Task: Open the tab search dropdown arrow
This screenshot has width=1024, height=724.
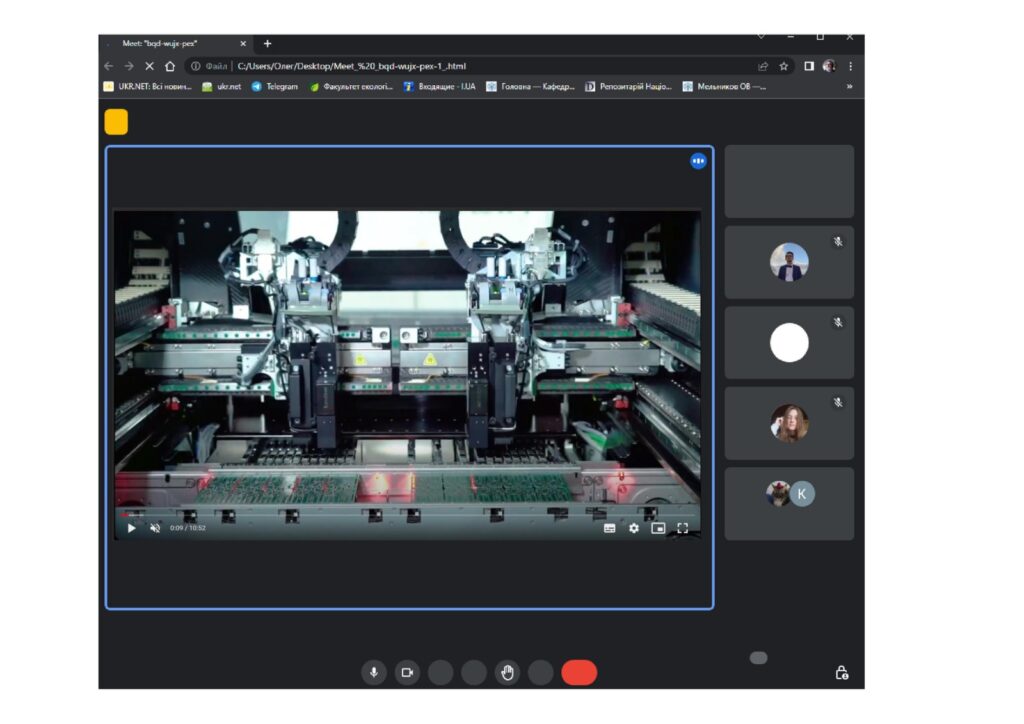Action: [762, 37]
